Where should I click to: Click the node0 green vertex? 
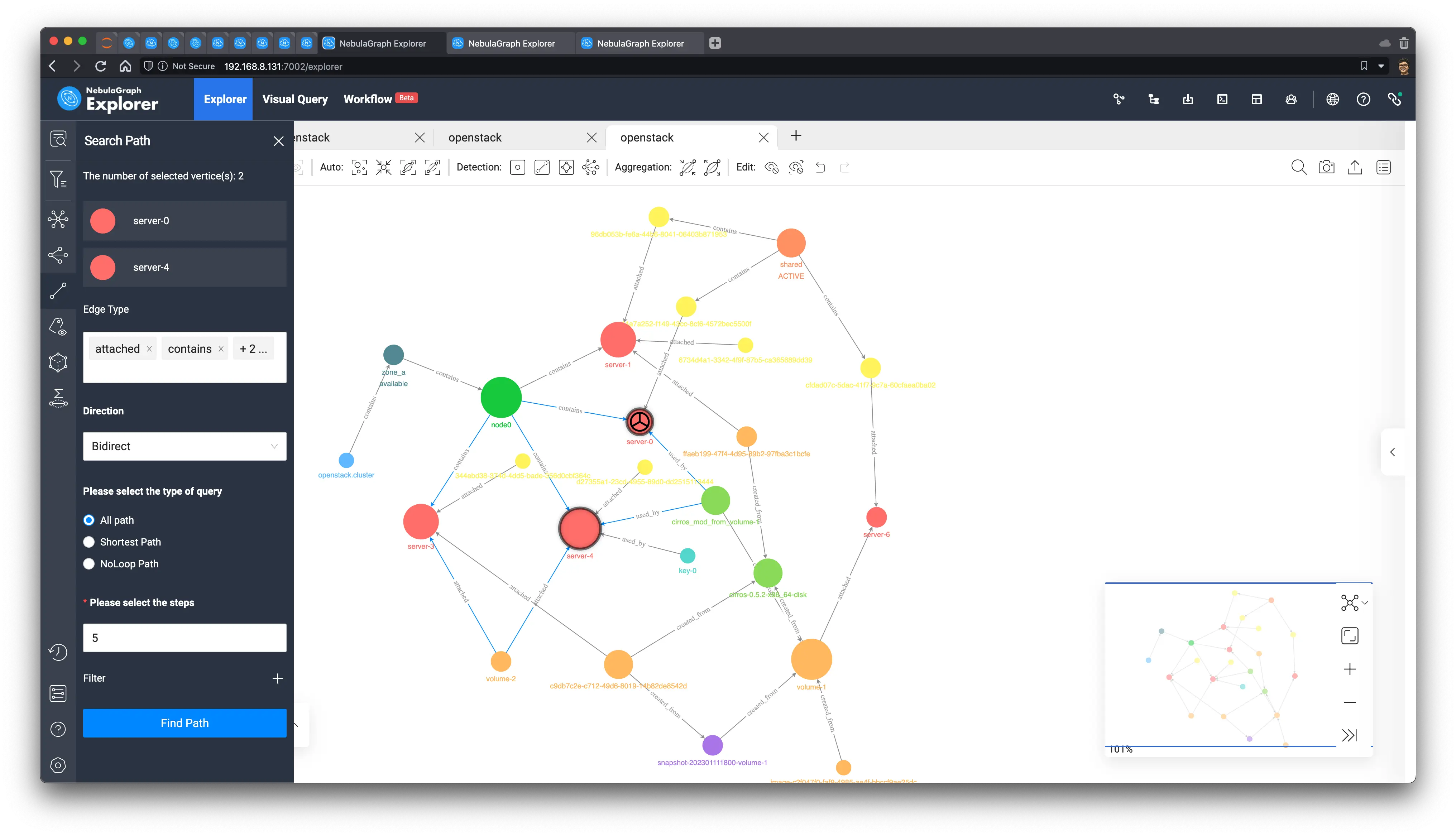(500, 397)
